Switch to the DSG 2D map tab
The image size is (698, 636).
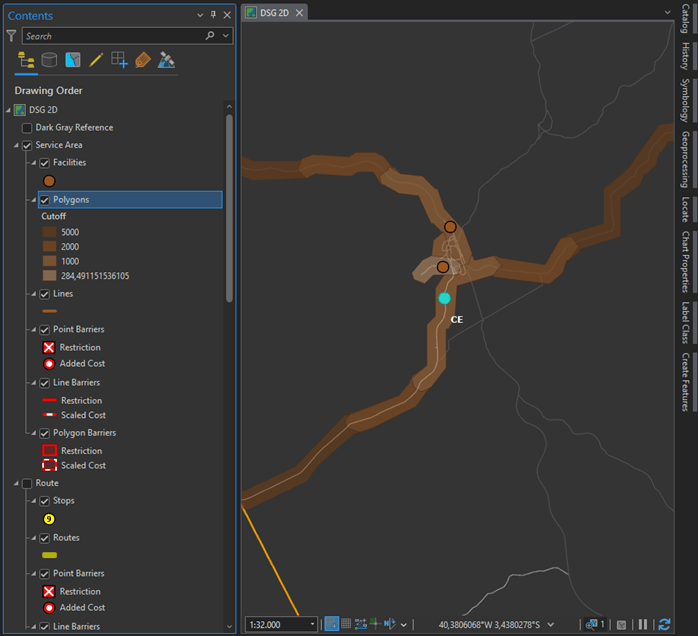tap(275, 12)
